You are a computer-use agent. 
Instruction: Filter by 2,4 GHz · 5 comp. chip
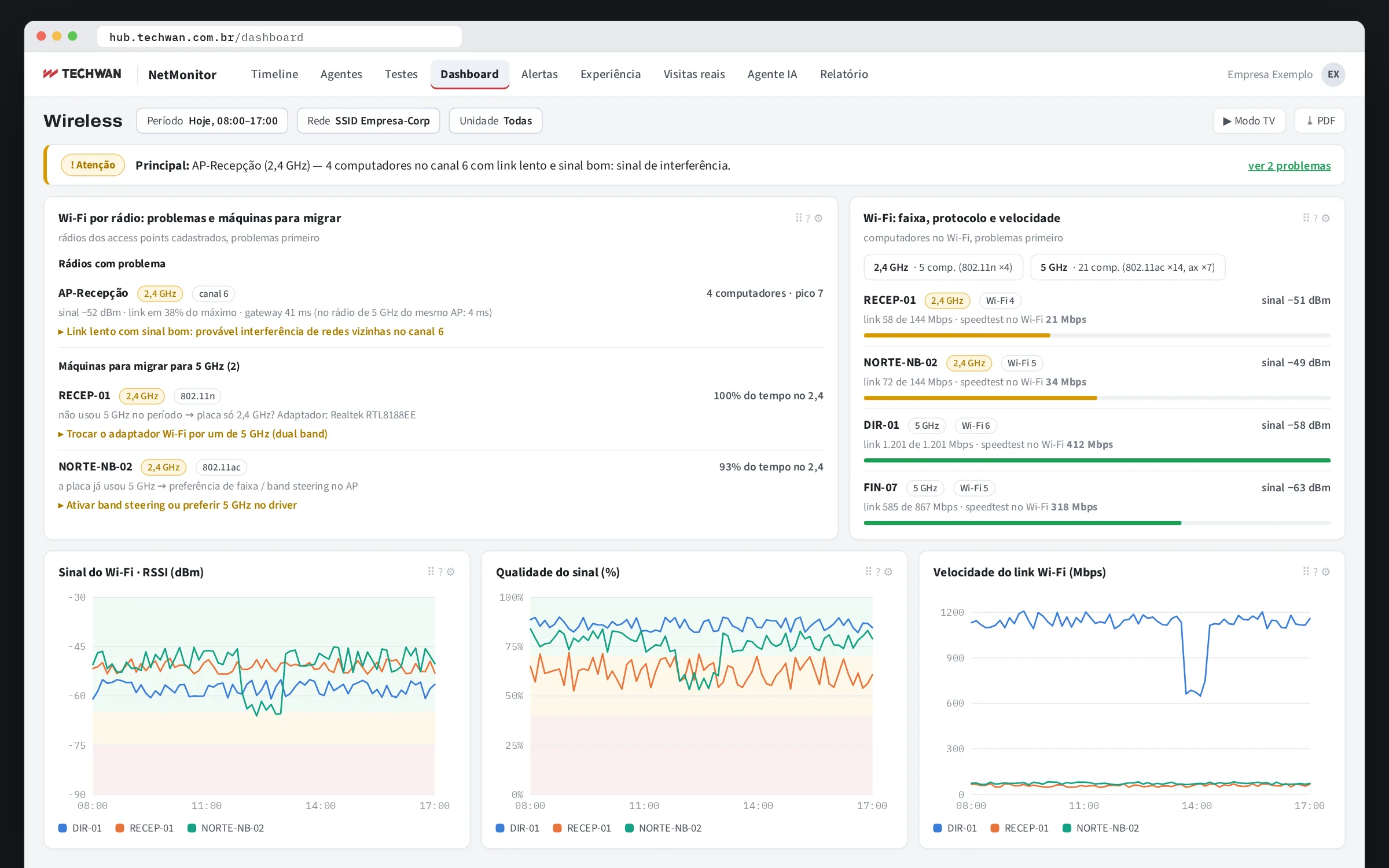click(x=943, y=267)
